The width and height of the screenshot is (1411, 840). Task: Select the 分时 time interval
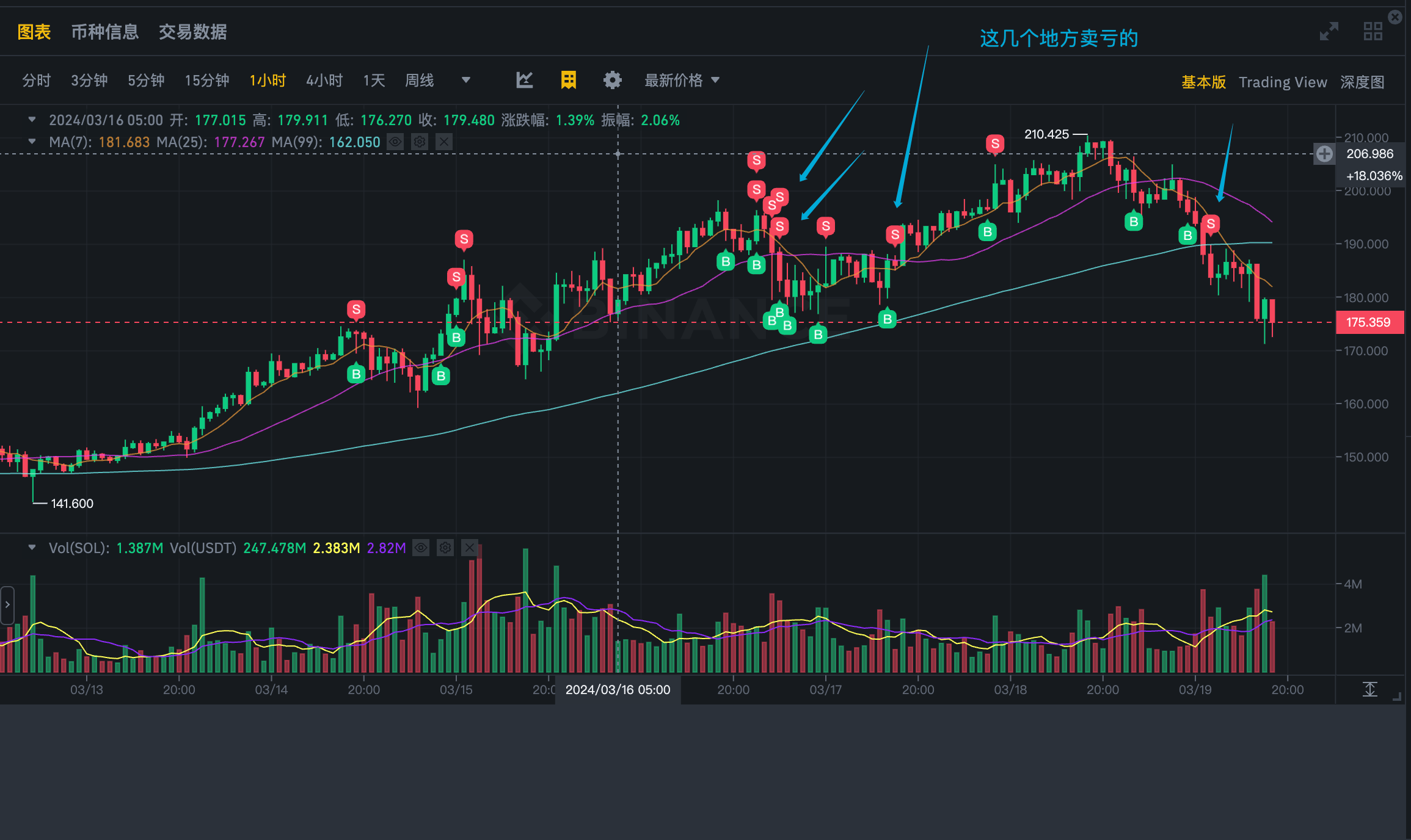point(37,80)
